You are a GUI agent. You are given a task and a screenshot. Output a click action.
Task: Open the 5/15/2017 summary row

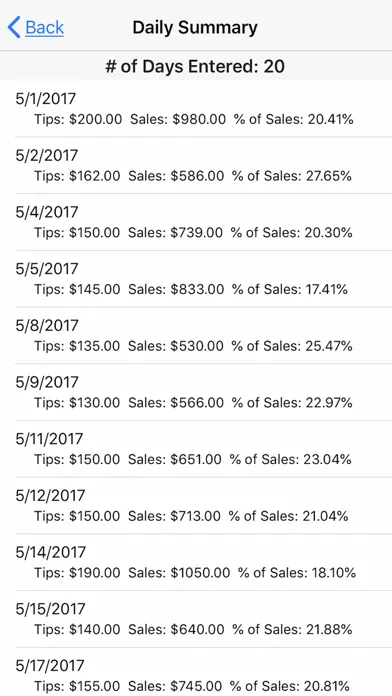tap(196, 619)
